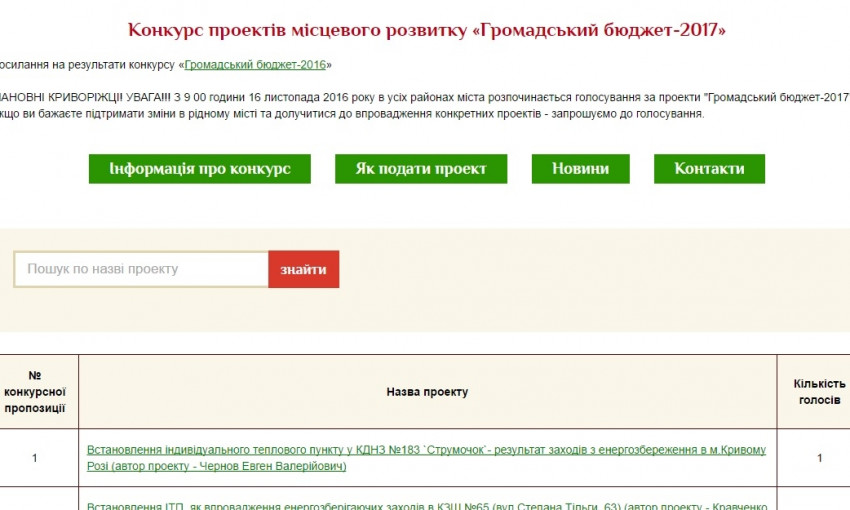Select the УВАГА announcement about 16 листопада voting

(x=425, y=98)
